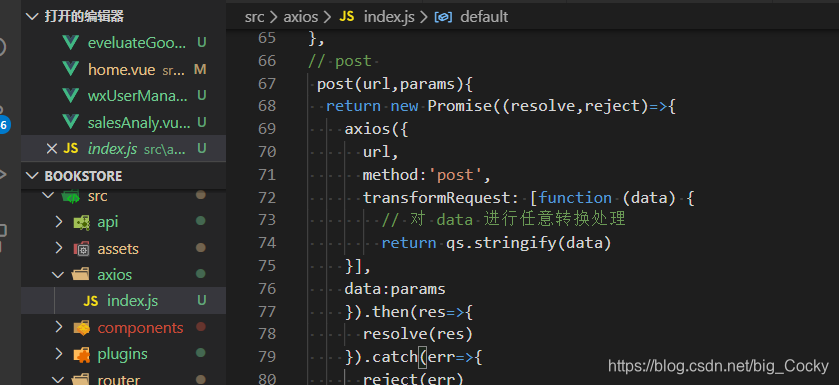This screenshot has height=385, width=839.
Task: Close index.js editor with the X icon
Action: [51, 149]
